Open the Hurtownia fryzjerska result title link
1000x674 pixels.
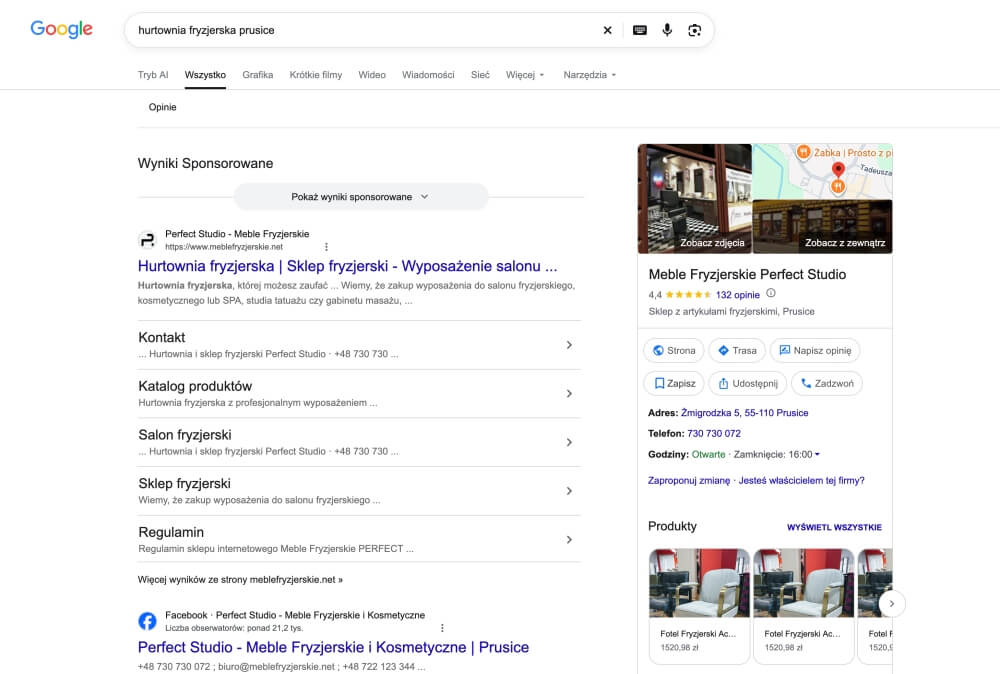[x=348, y=266]
